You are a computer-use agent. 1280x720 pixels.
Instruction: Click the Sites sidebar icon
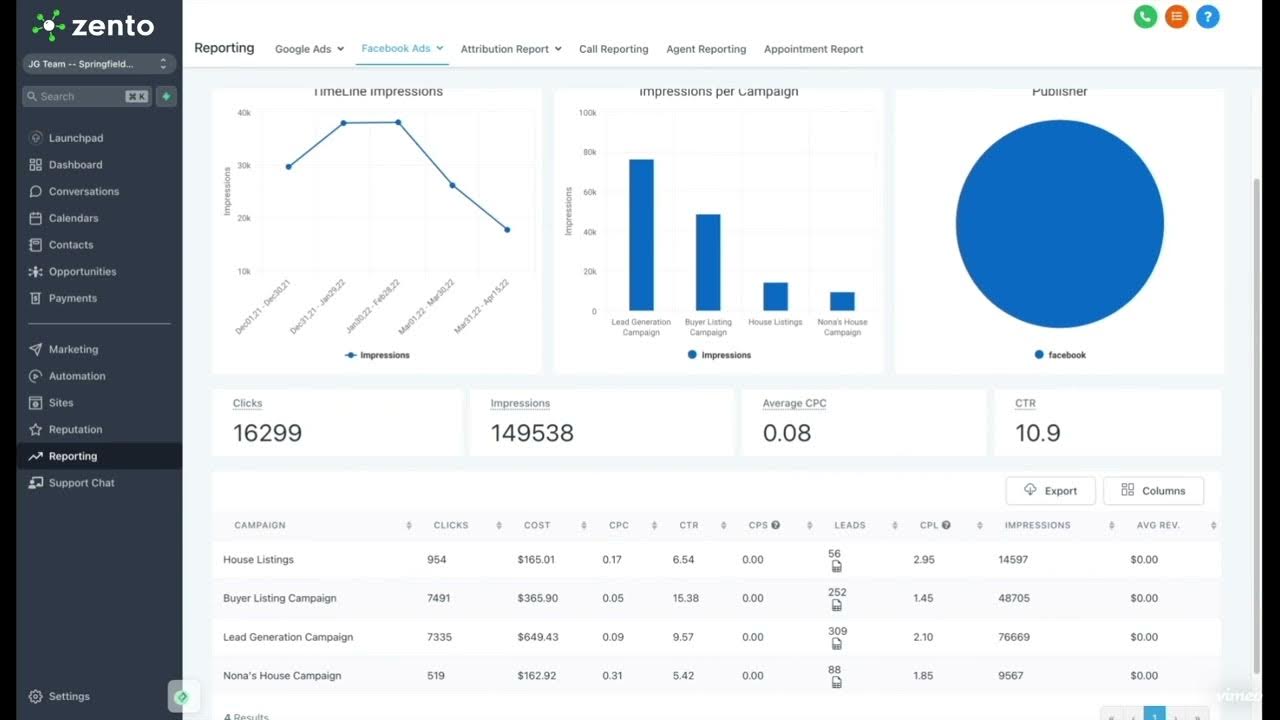36,403
